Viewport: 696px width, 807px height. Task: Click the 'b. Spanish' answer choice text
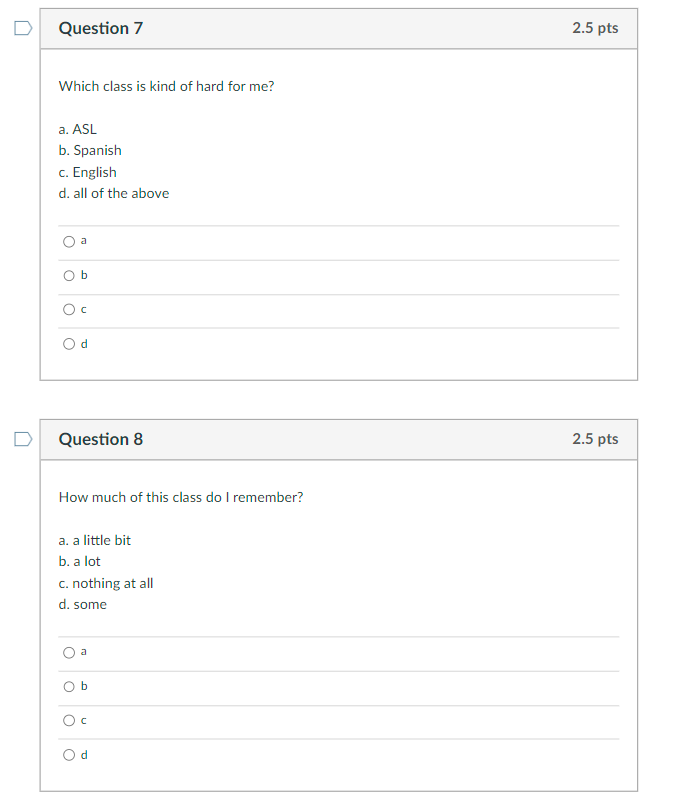coord(90,150)
